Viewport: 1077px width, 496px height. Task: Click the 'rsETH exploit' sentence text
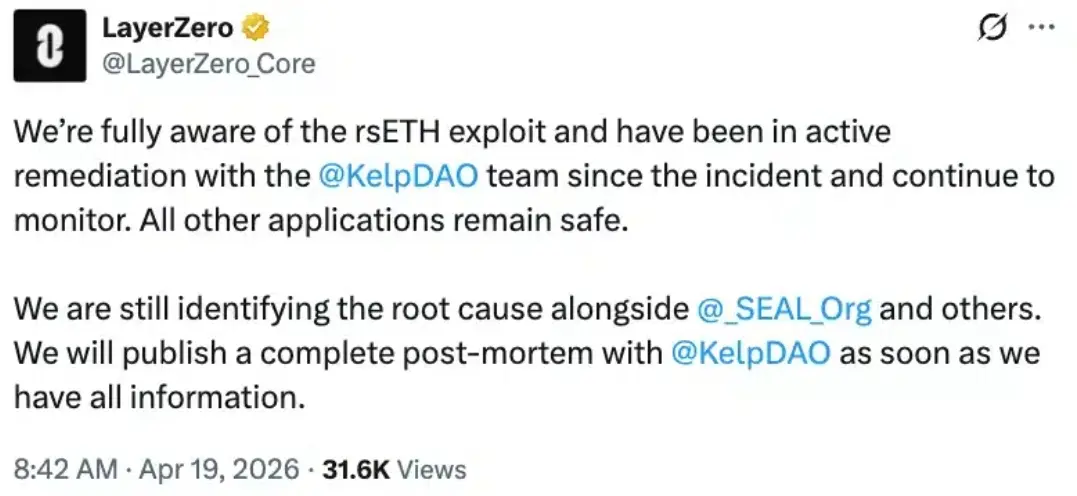pyautogui.click(x=452, y=133)
